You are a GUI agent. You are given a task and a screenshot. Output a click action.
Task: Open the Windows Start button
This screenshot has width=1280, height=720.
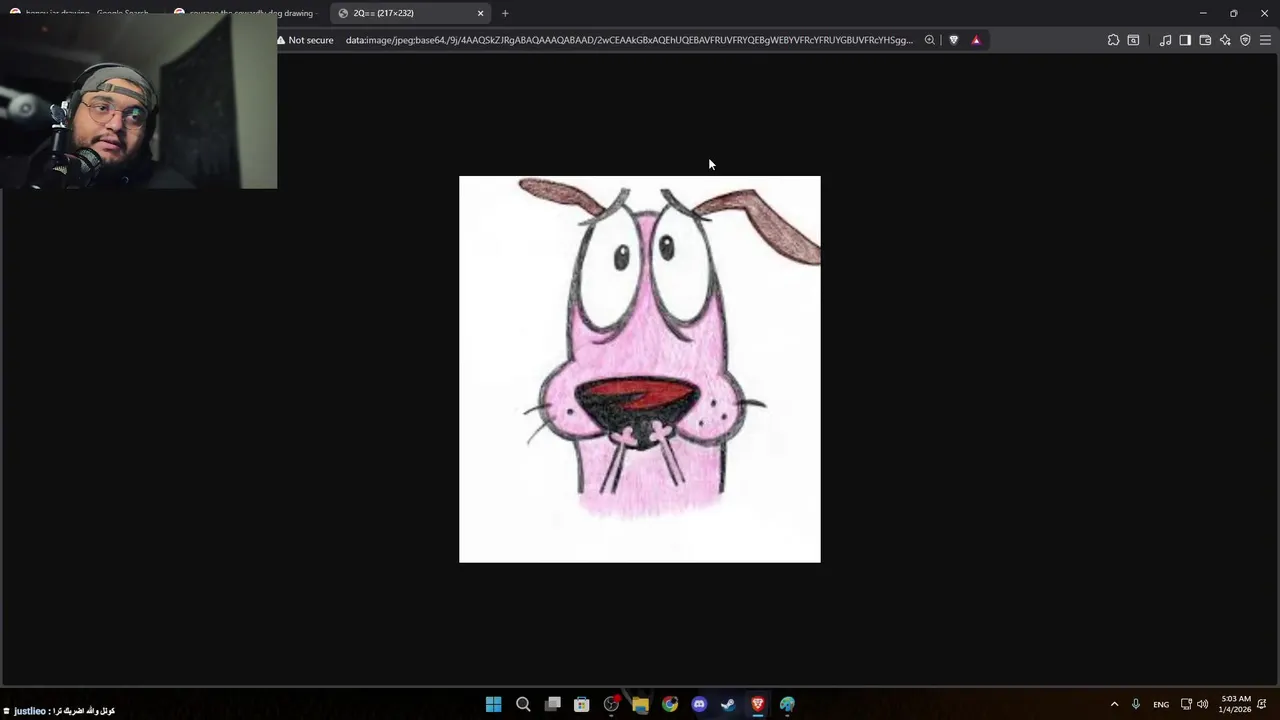pyautogui.click(x=493, y=704)
